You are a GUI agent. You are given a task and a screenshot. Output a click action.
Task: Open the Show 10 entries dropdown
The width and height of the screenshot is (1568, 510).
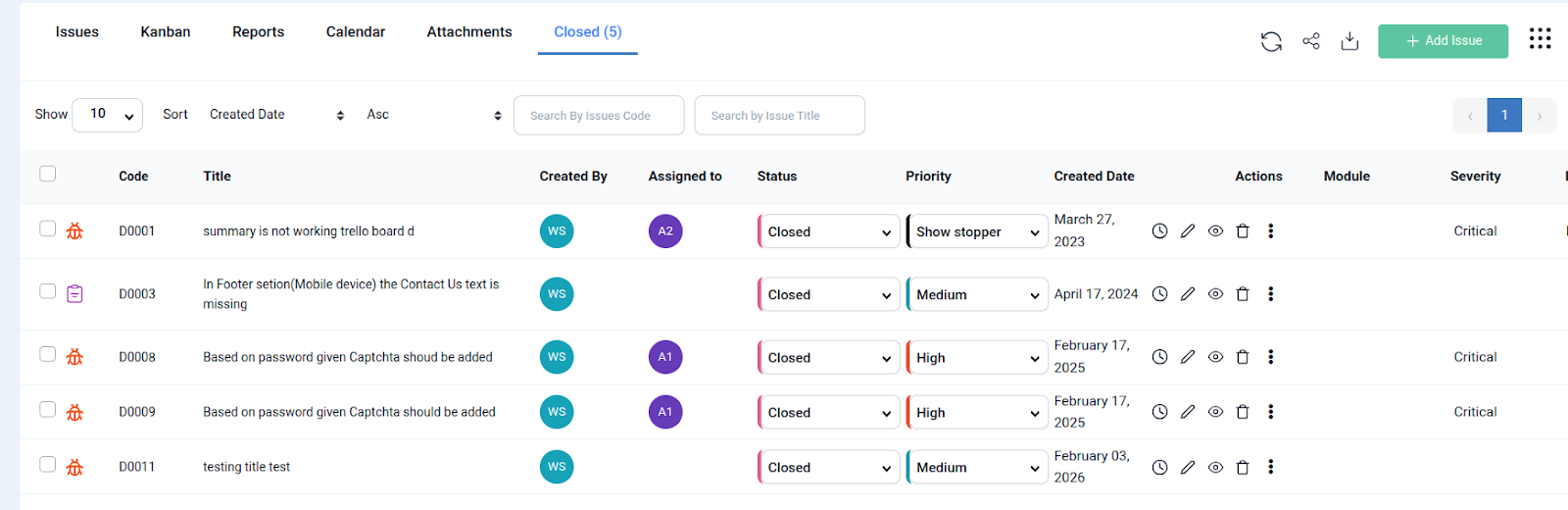coord(109,115)
